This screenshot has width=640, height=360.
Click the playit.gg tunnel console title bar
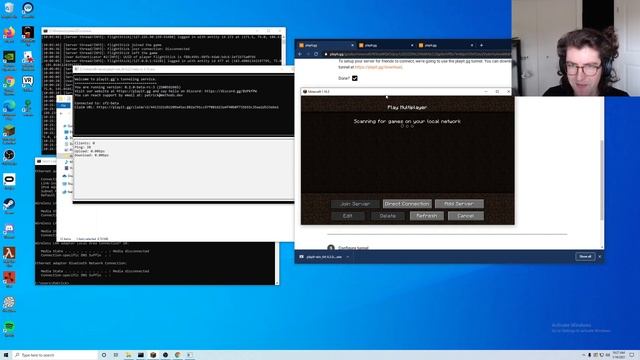coord(184,69)
